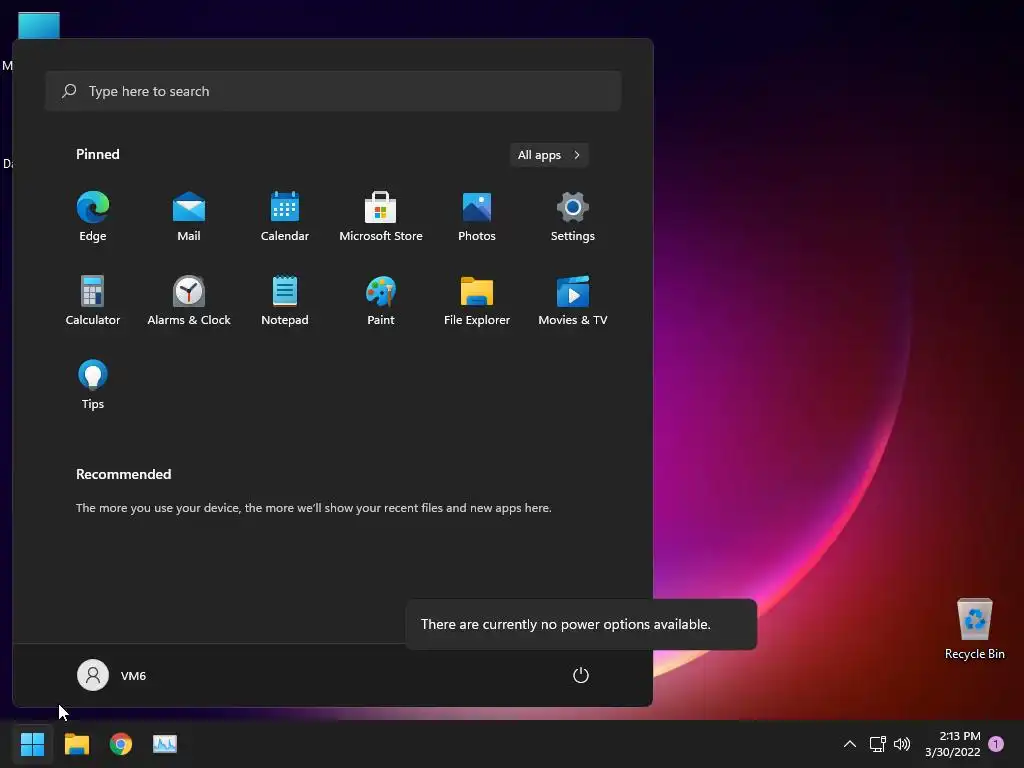Launch the Photos app

(477, 217)
